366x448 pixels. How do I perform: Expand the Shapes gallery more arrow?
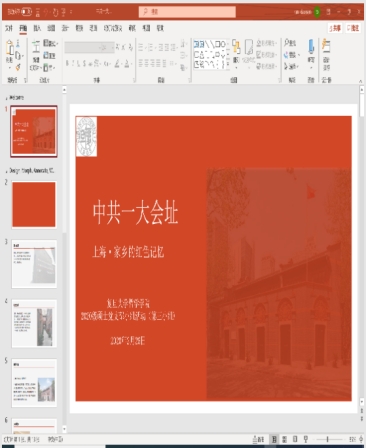coord(228,65)
